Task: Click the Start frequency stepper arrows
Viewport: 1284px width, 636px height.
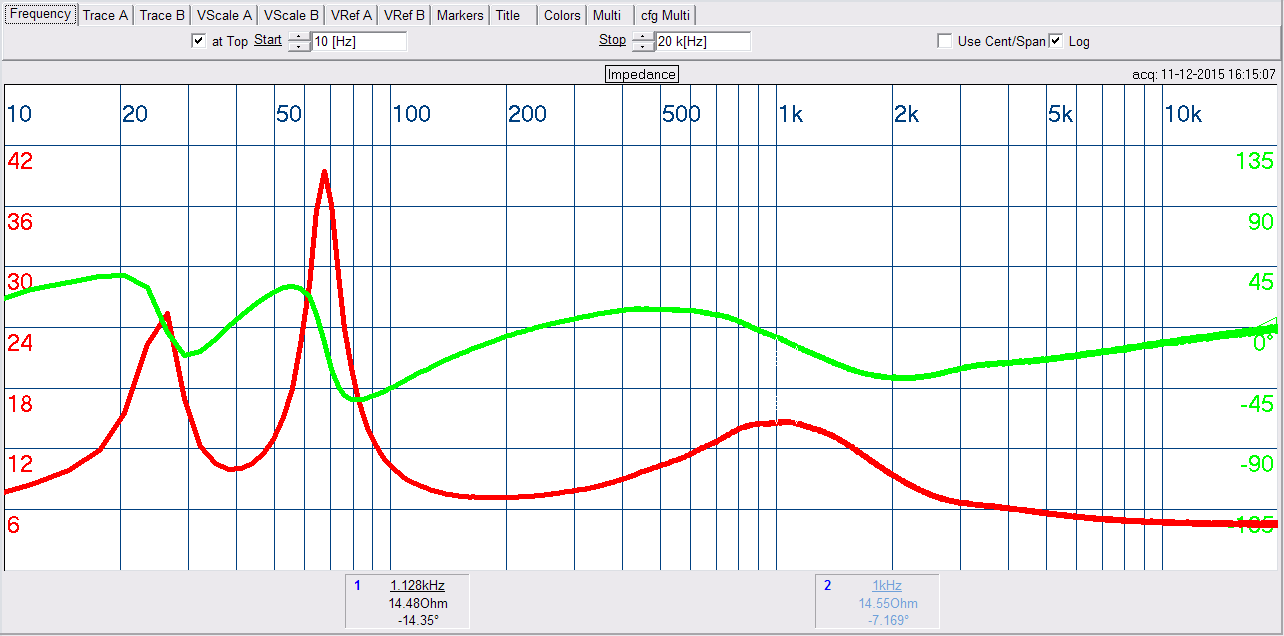Action: pyautogui.click(x=299, y=41)
